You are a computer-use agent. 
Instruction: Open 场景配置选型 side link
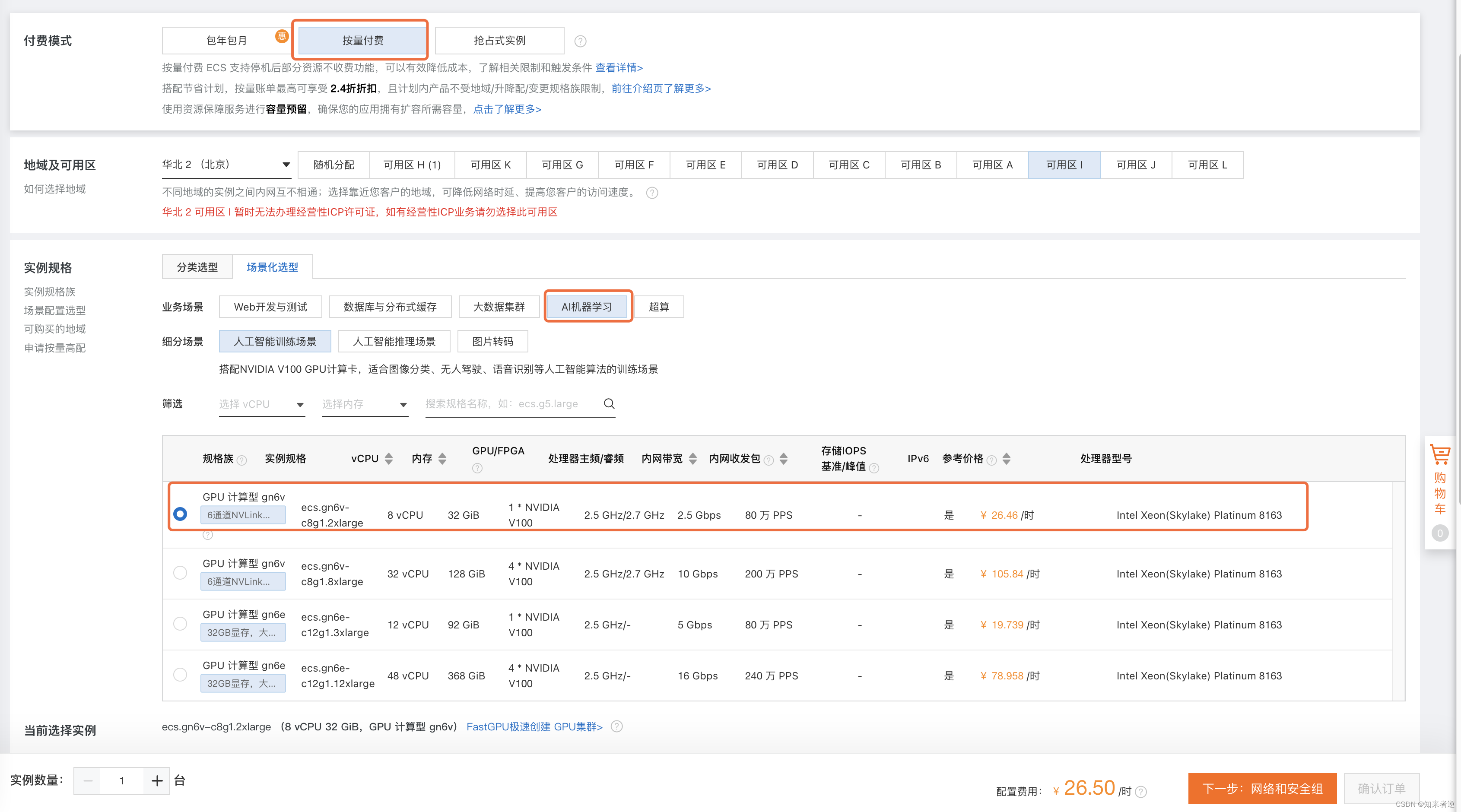(x=54, y=310)
